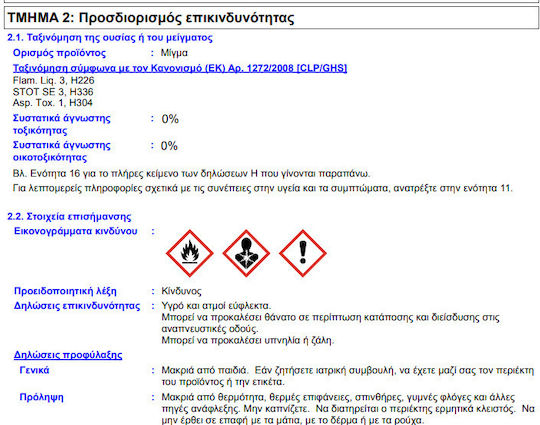Click the Υγρό και ατμοί εύφλεκτα statement
The image size is (540, 425).
tap(216, 305)
